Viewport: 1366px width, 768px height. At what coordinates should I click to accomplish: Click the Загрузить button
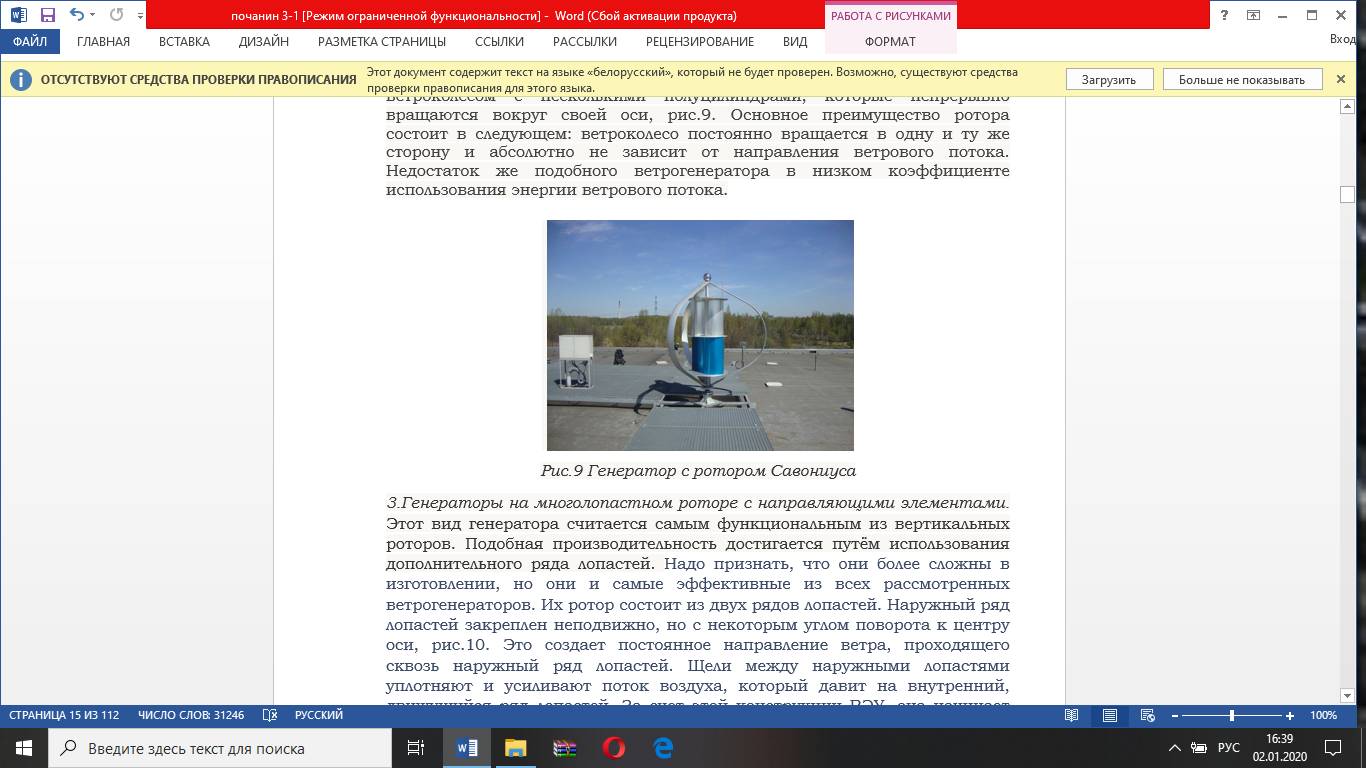(x=1108, y=80)
